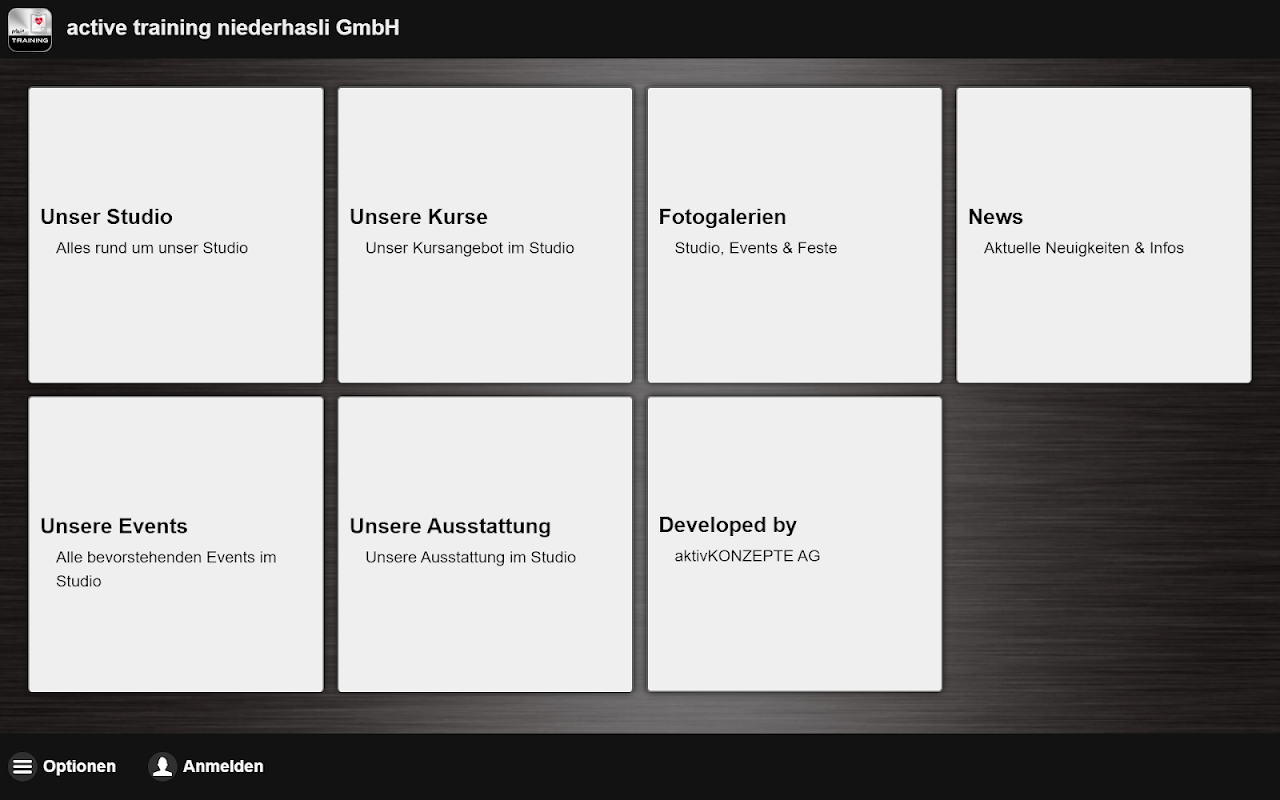Click the Optionen hamburger menu icon
Image resolution: width=1280 pixels, height=800 pixels.
point(22,766)
